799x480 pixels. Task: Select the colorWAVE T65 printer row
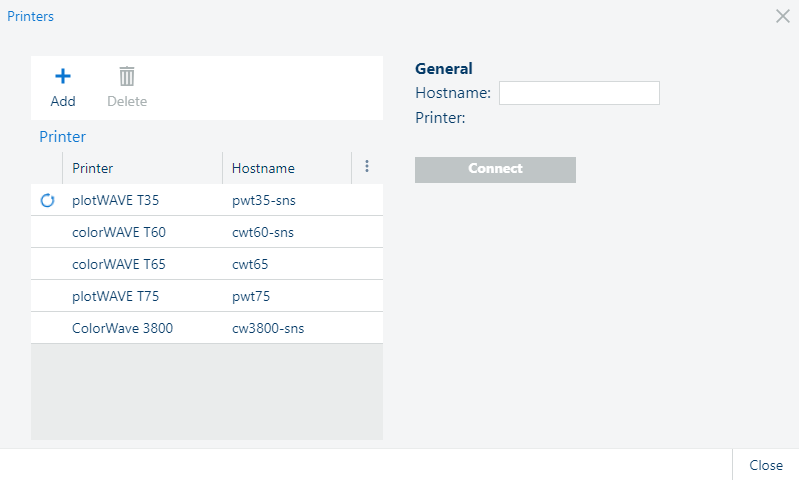click(x=207, y=264)
